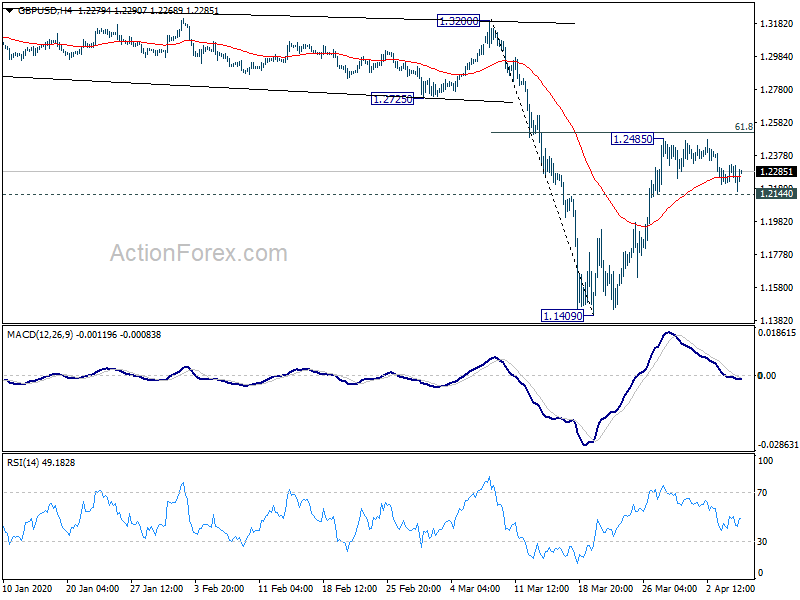Image resolution: width=800 pixels, height=600 pixels.
Task: Click the 27 Jan 12:00 date label
Action: pos(157,588)
